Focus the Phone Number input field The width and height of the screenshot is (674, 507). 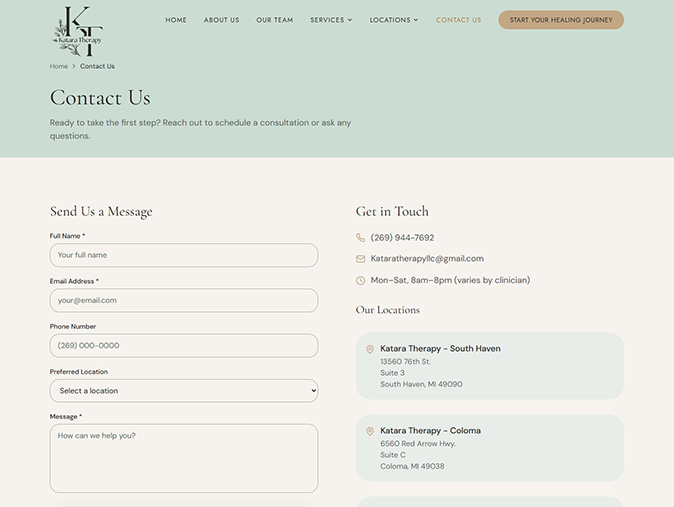[184, 345]
